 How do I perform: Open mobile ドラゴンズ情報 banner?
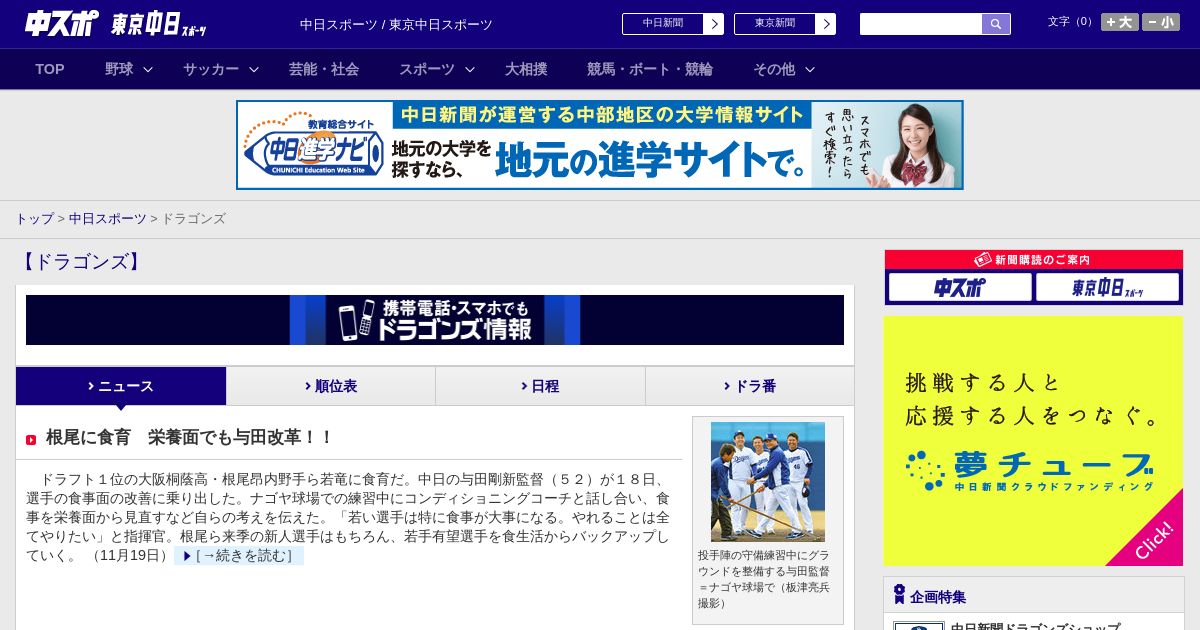(x=435, y=320)
